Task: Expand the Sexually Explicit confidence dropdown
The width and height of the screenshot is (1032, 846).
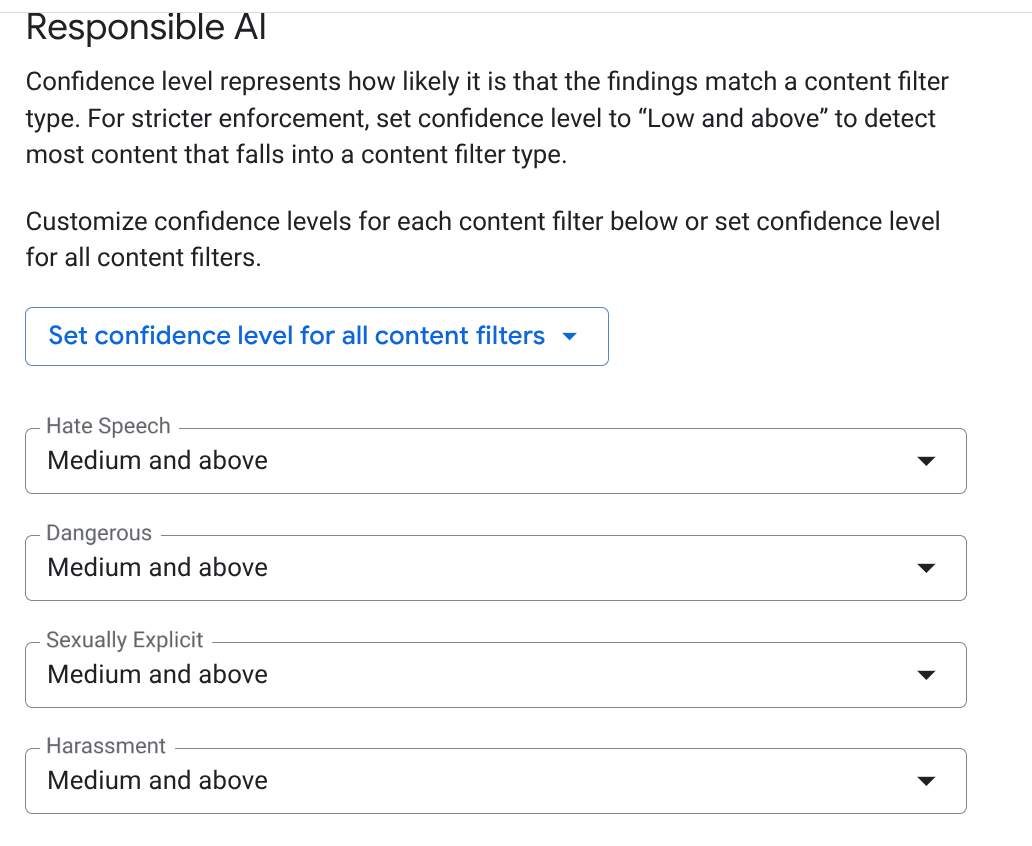Action: point(495,675)
